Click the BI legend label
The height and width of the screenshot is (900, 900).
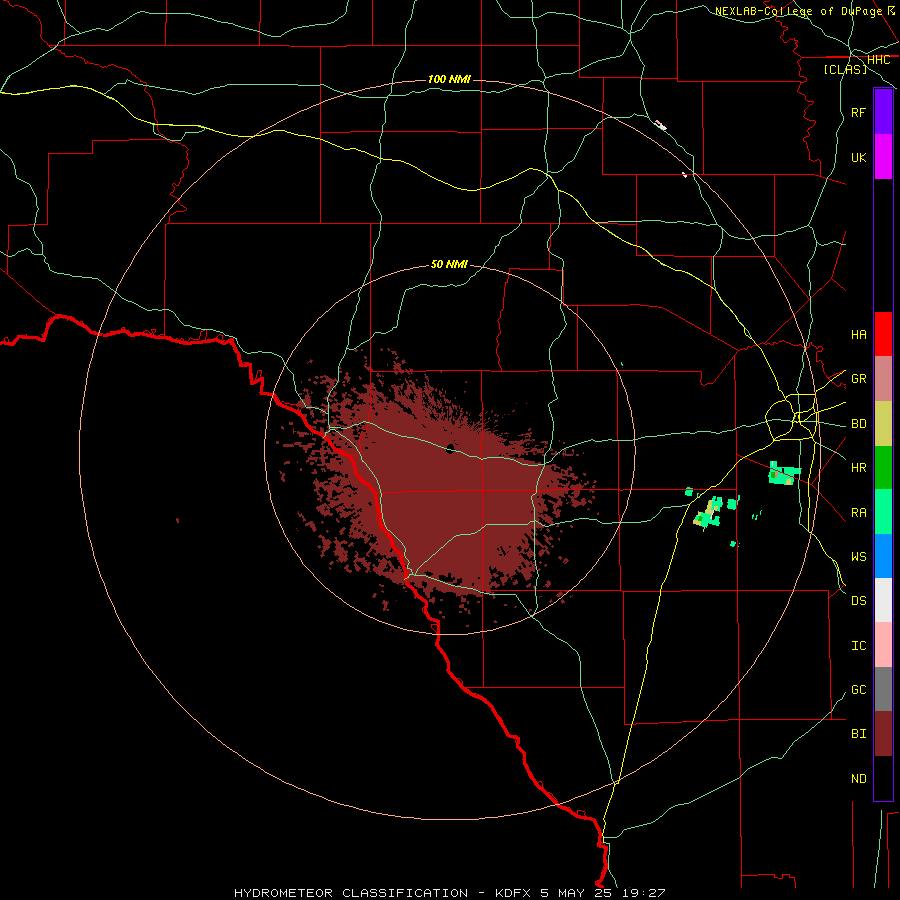point(858,734)
